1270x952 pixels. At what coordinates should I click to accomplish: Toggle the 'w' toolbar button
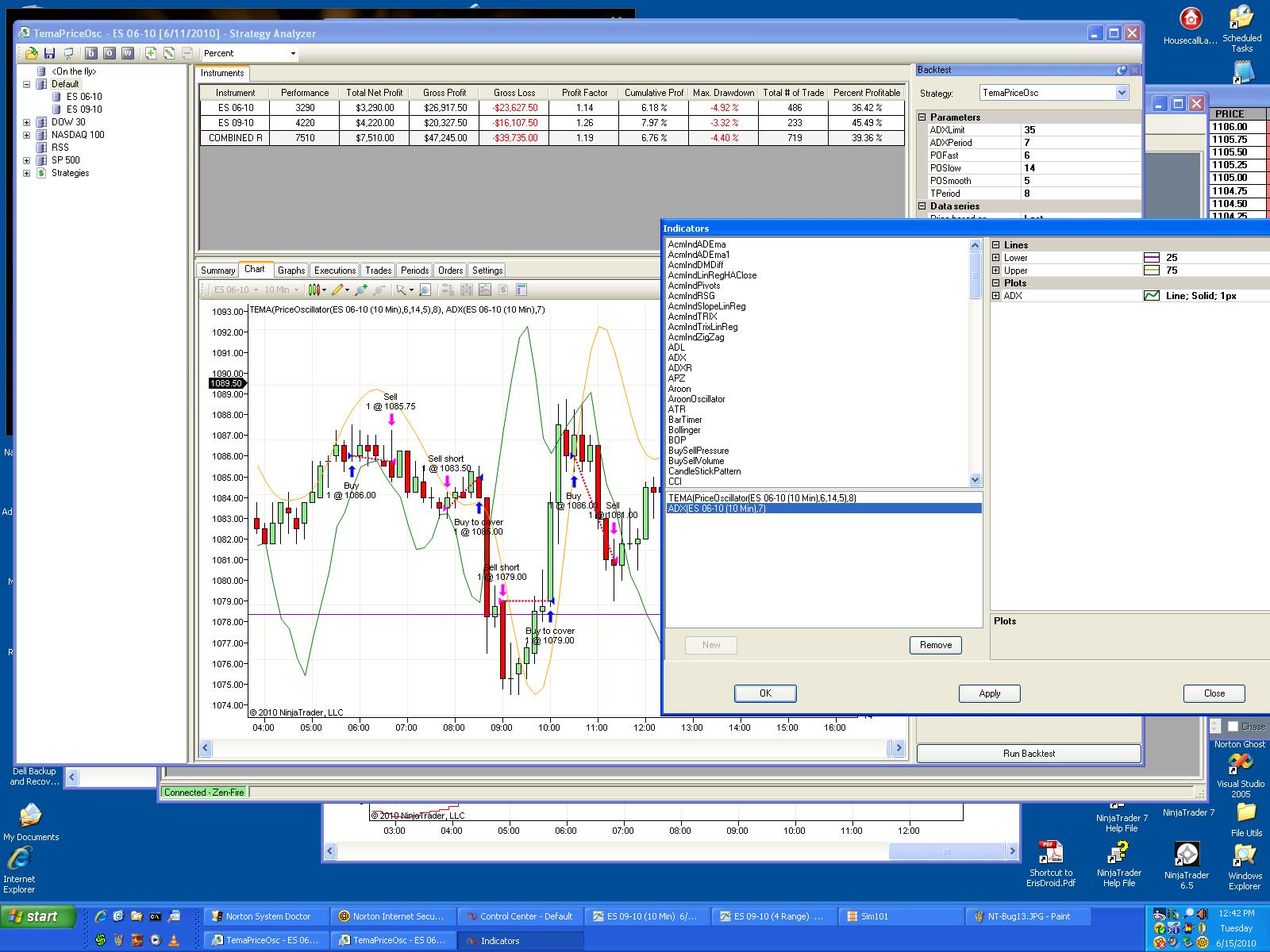(x=128, y=53)
